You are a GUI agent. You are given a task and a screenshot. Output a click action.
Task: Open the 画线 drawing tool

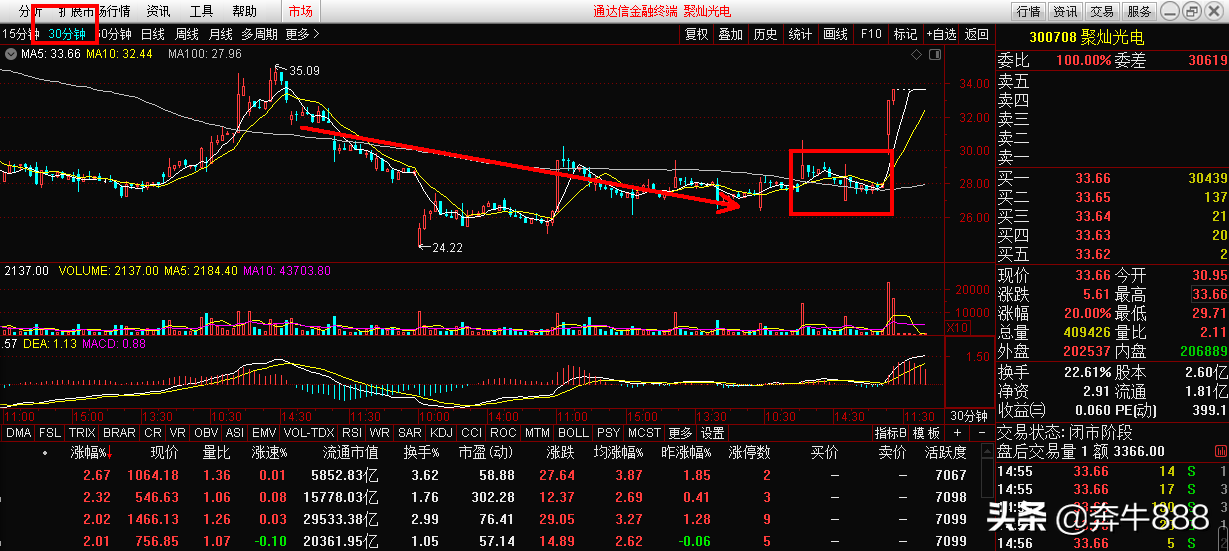[x=835, y=33]
